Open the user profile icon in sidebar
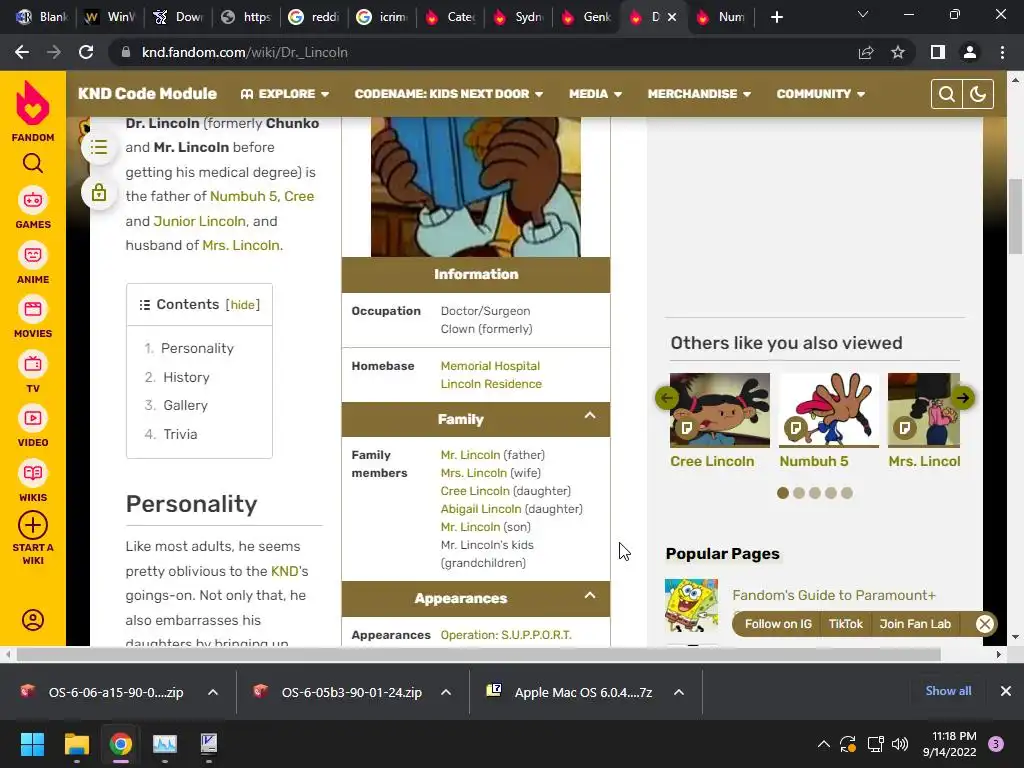 [x=33, y=620]
